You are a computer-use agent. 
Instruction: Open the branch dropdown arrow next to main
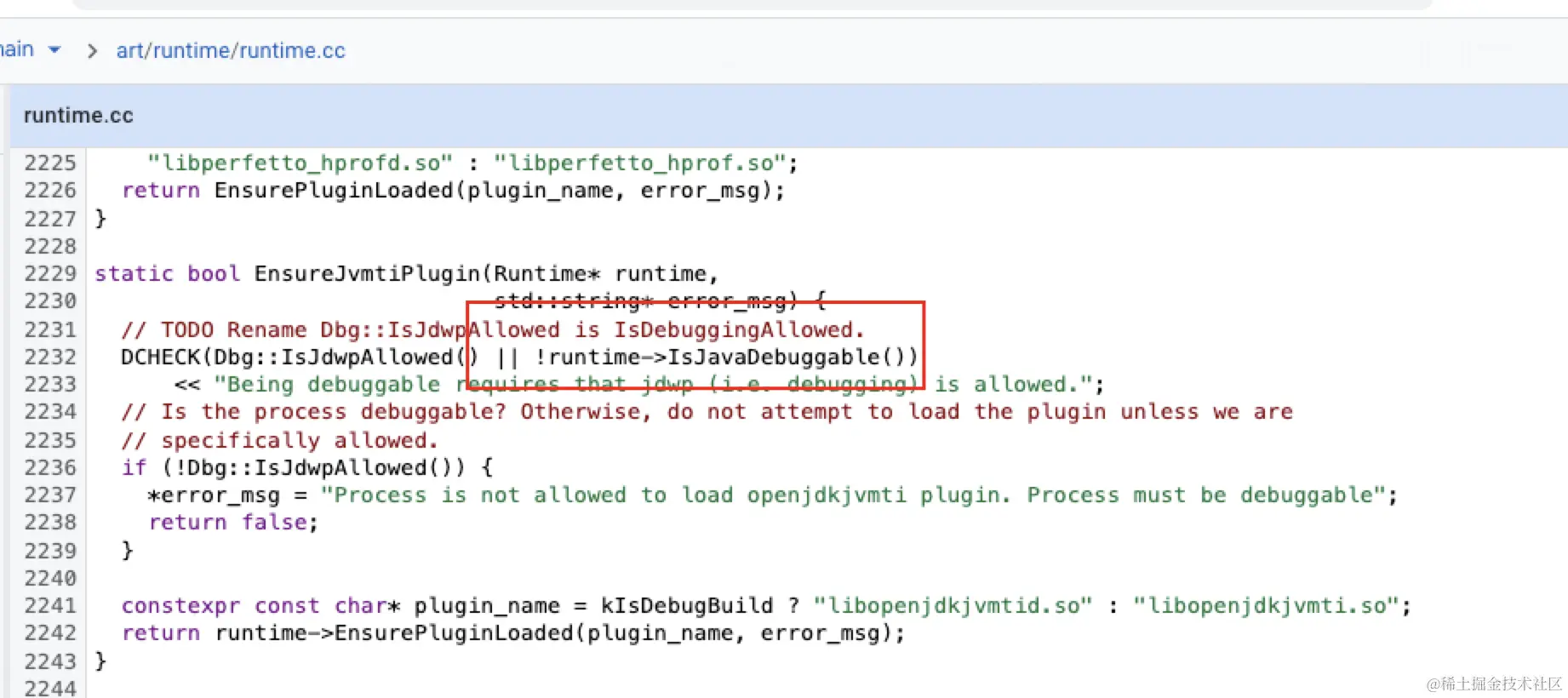click(x=54, y=49)
